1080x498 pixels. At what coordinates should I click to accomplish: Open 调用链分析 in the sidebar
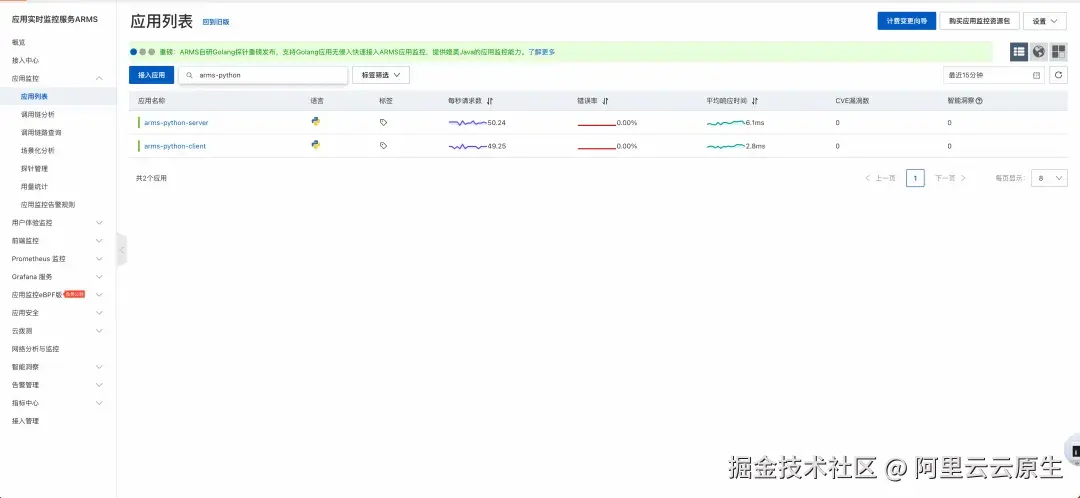pyautogui.click(x=38, y=114)
